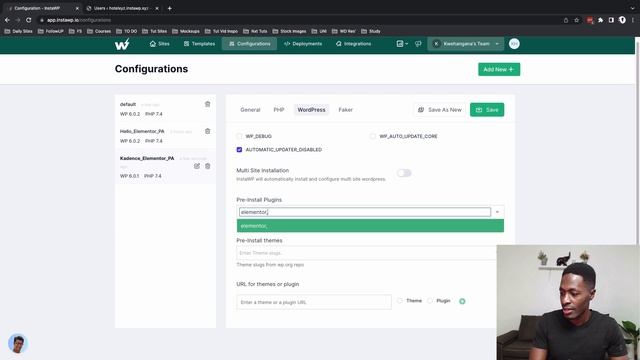Click the Pre-Install Plugins text field
This screenshot has height=360, width=640.
pos(365,212)
